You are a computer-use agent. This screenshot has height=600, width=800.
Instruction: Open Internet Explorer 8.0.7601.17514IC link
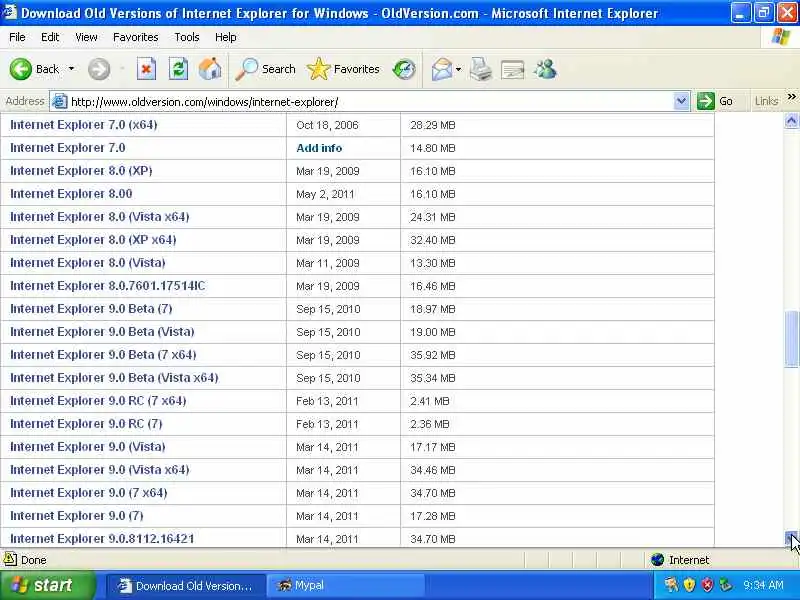tap(108, 285)
